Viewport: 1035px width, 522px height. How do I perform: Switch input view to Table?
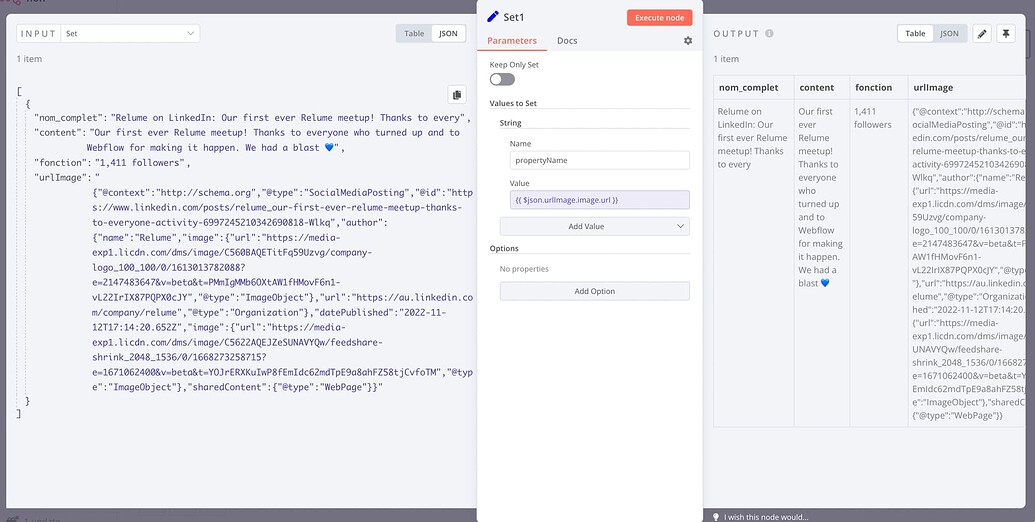coord(414,34)
